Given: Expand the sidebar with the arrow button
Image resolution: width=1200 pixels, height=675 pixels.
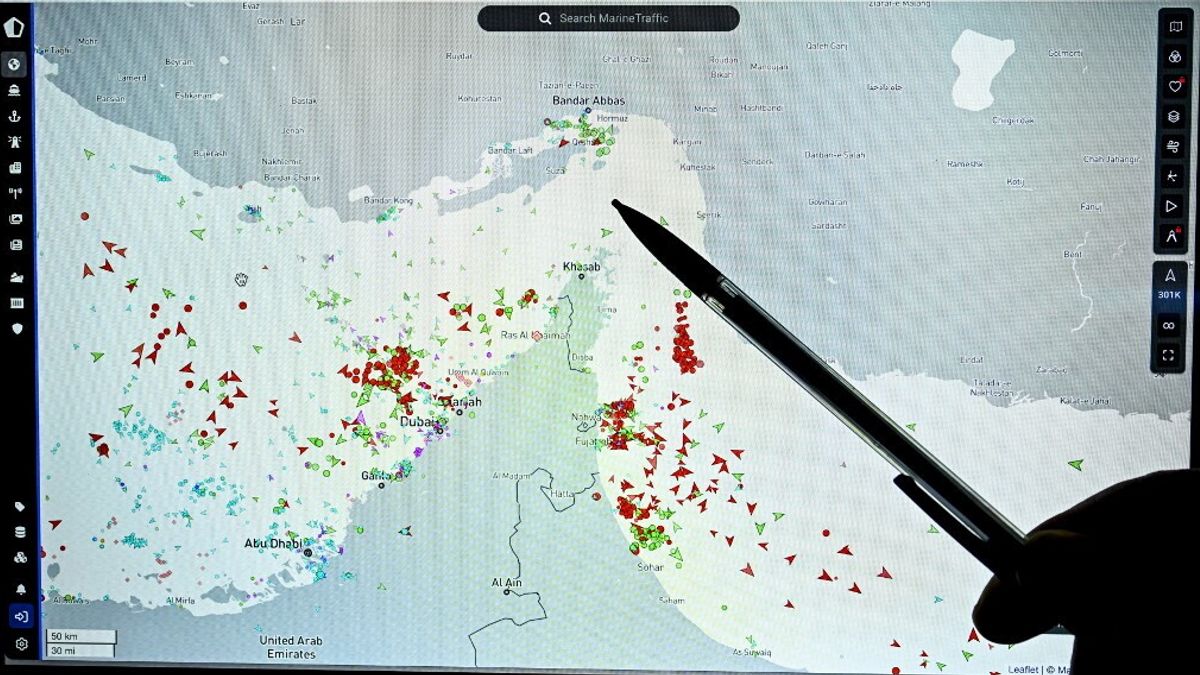Looking at the screenshot, I should tap(20, 616).
